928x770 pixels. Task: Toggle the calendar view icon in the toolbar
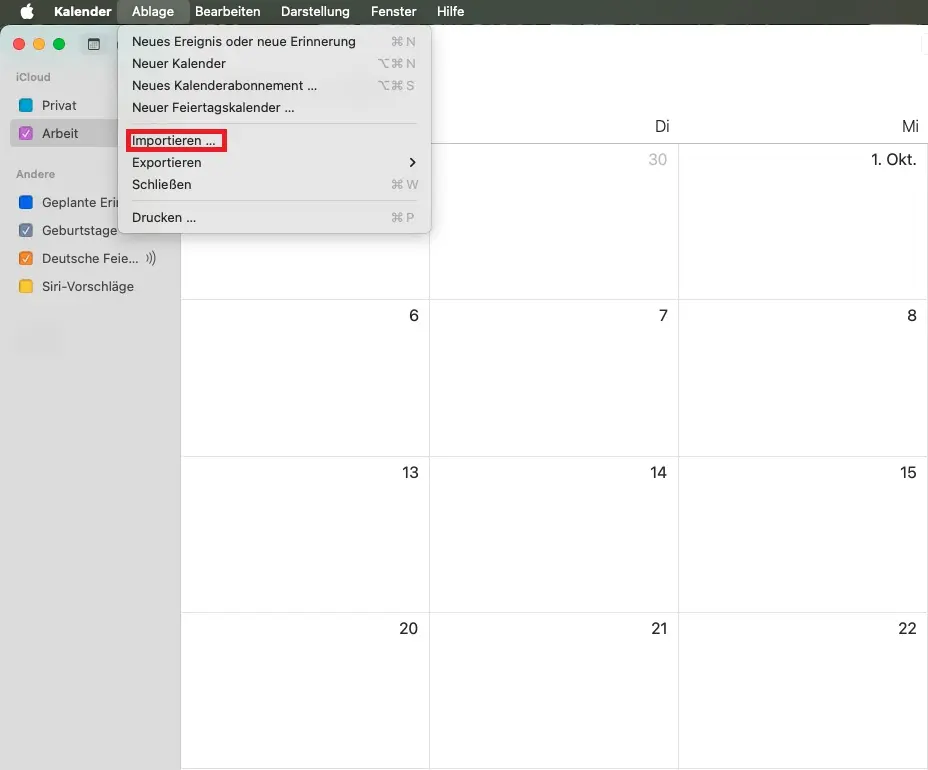tap(94, 45)
